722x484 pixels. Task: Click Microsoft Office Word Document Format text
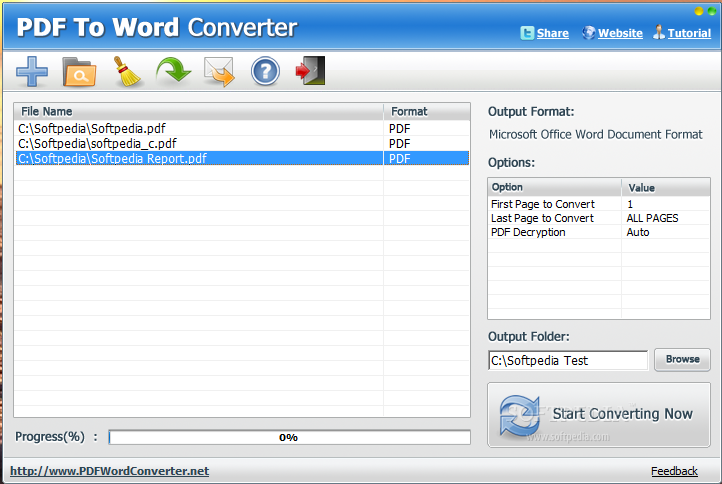(596, 134)
